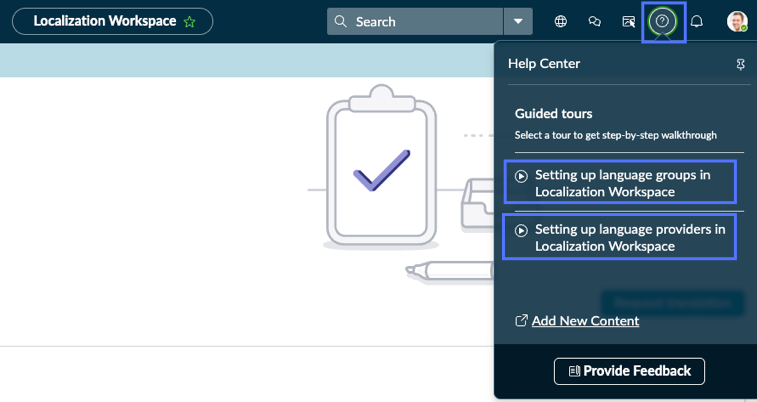Click the Guided tours heading

pyautogui.click(x=553, y=113)
